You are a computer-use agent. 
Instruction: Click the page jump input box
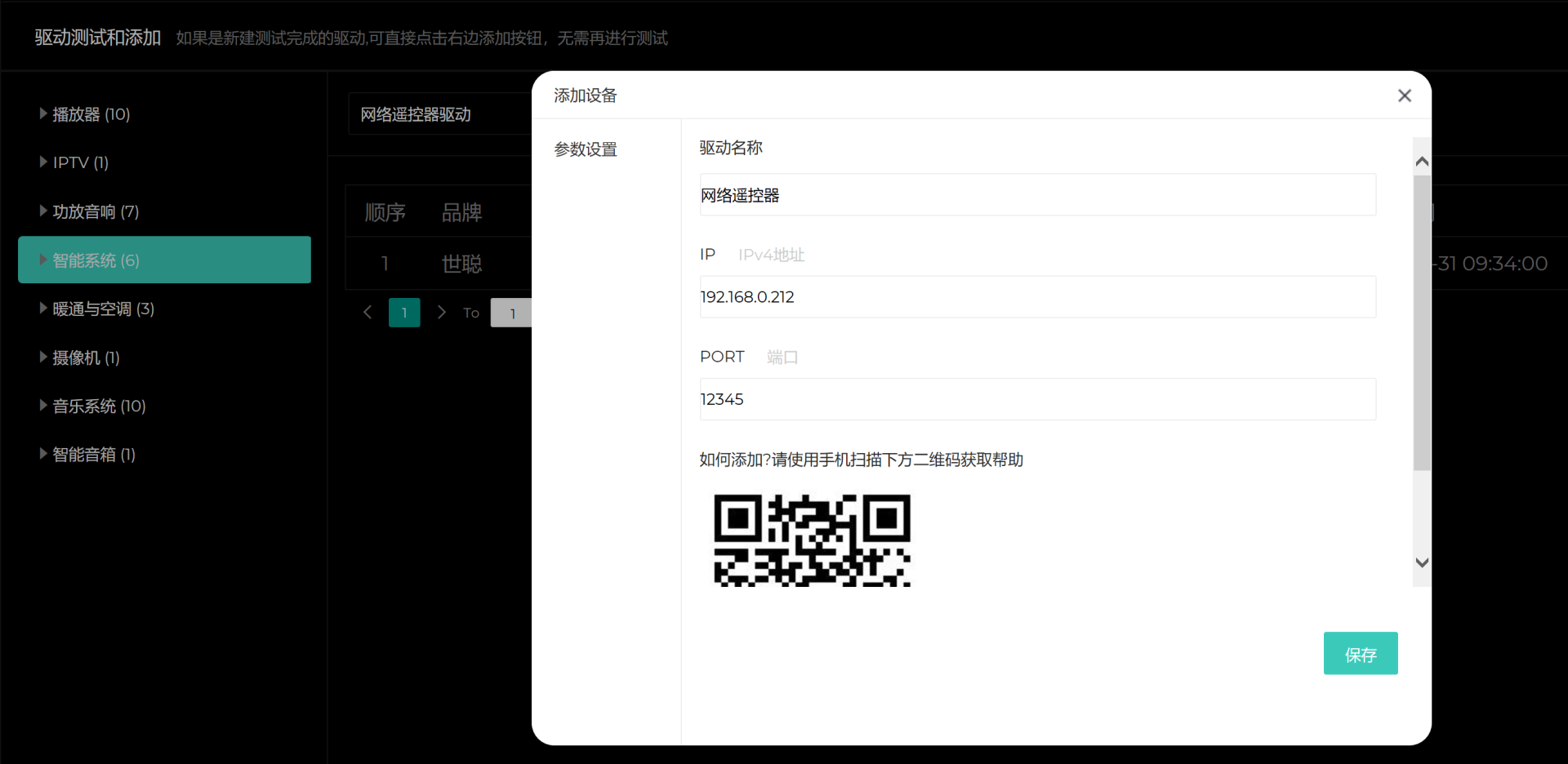(x=511, y=313)
